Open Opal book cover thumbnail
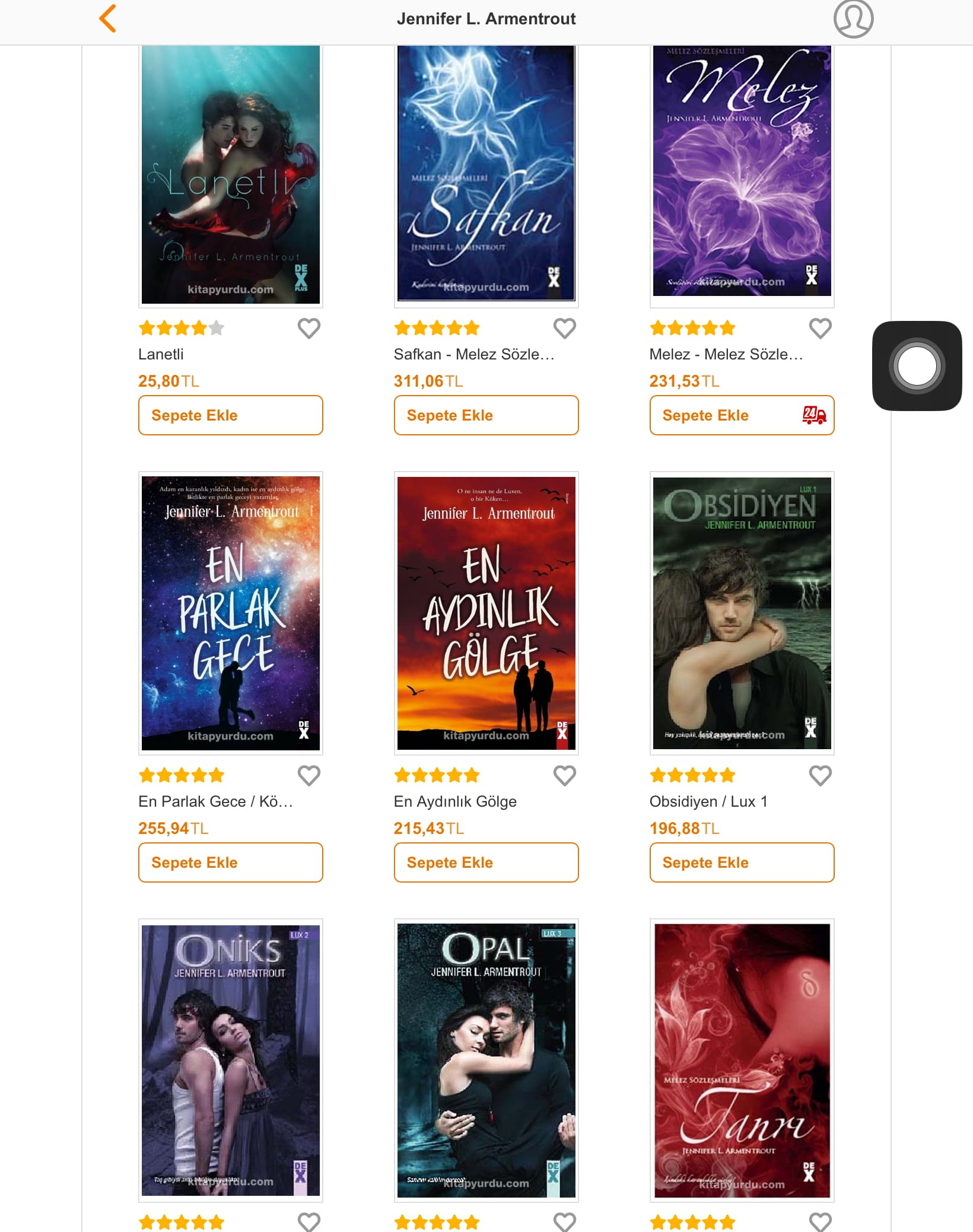 (486, 1061)
